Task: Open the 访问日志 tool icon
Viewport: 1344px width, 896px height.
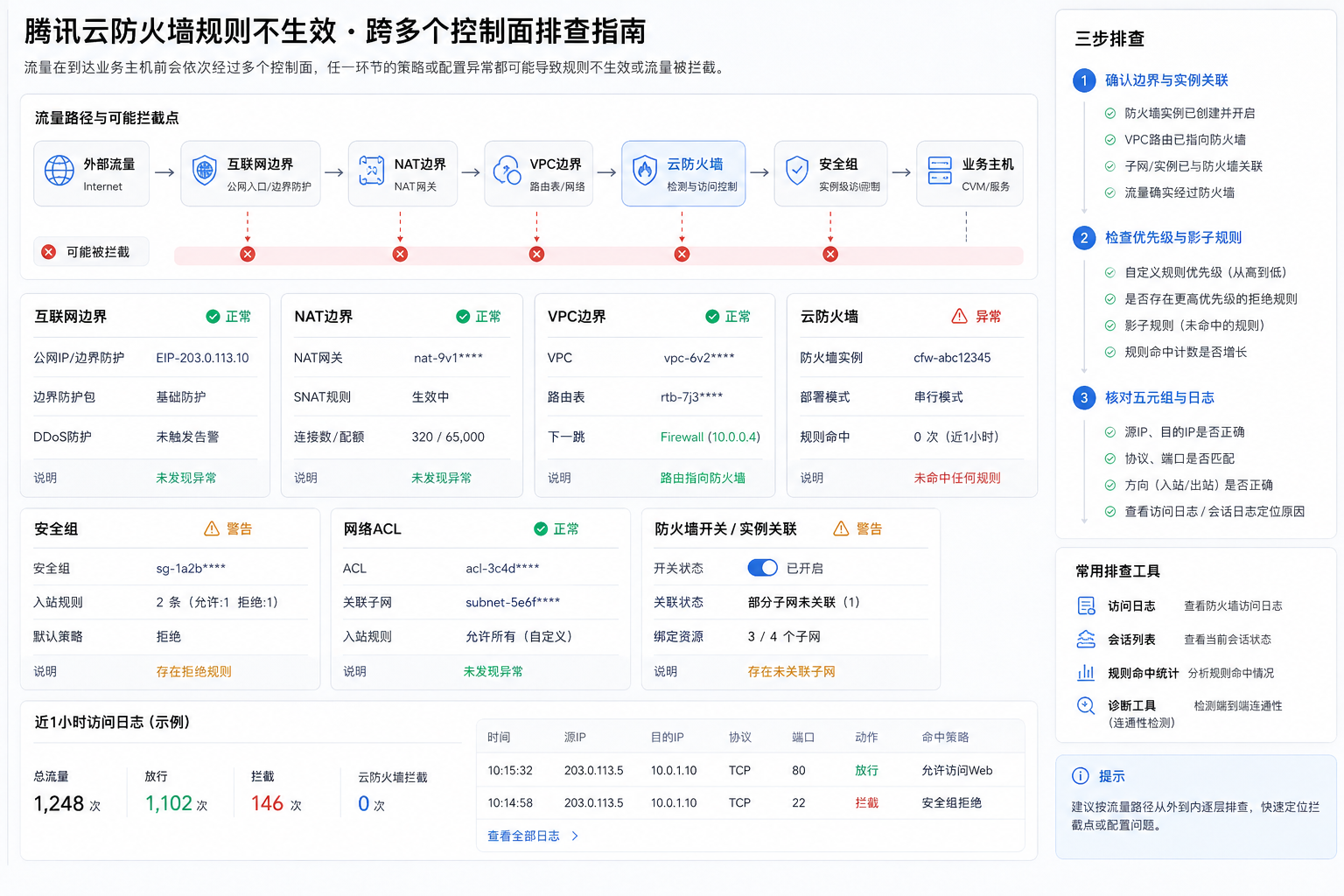Action: (x=1087, y=605)
